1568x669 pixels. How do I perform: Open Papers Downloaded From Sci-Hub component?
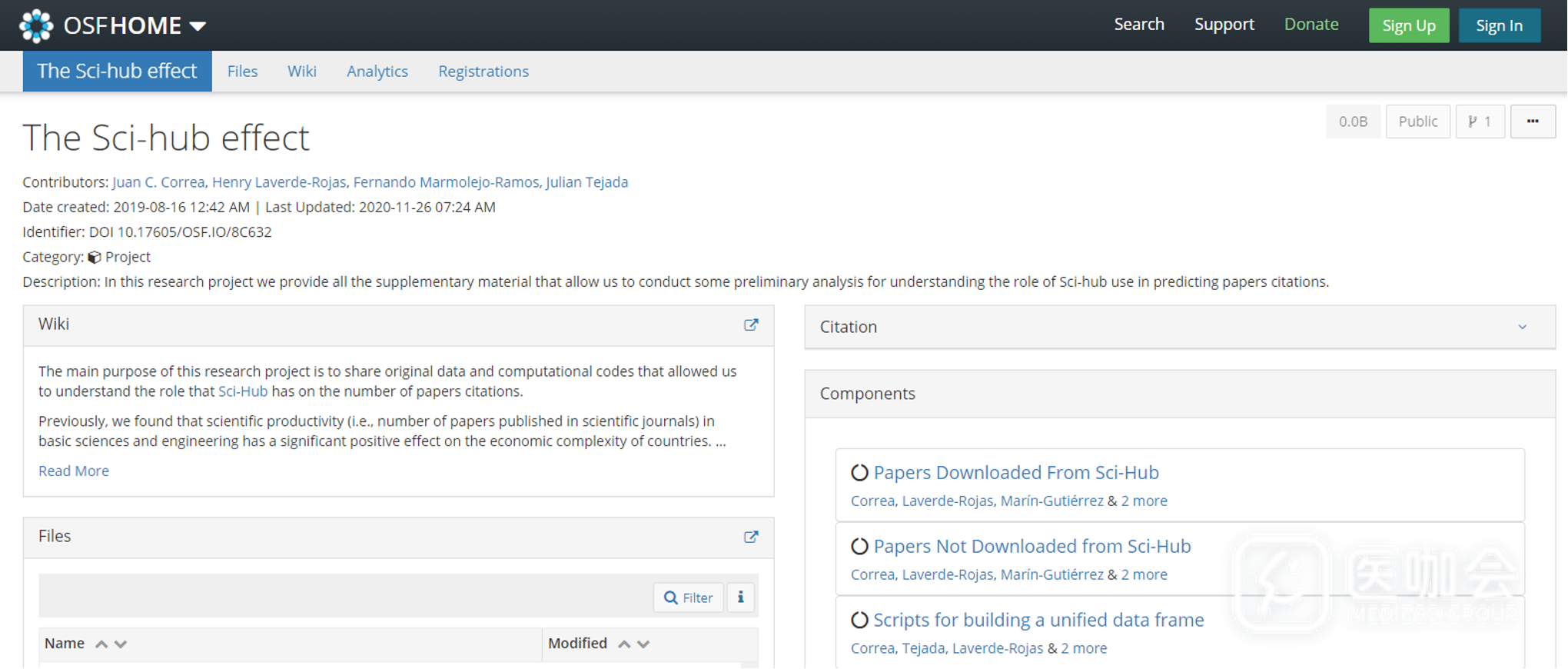[1015, 472]
